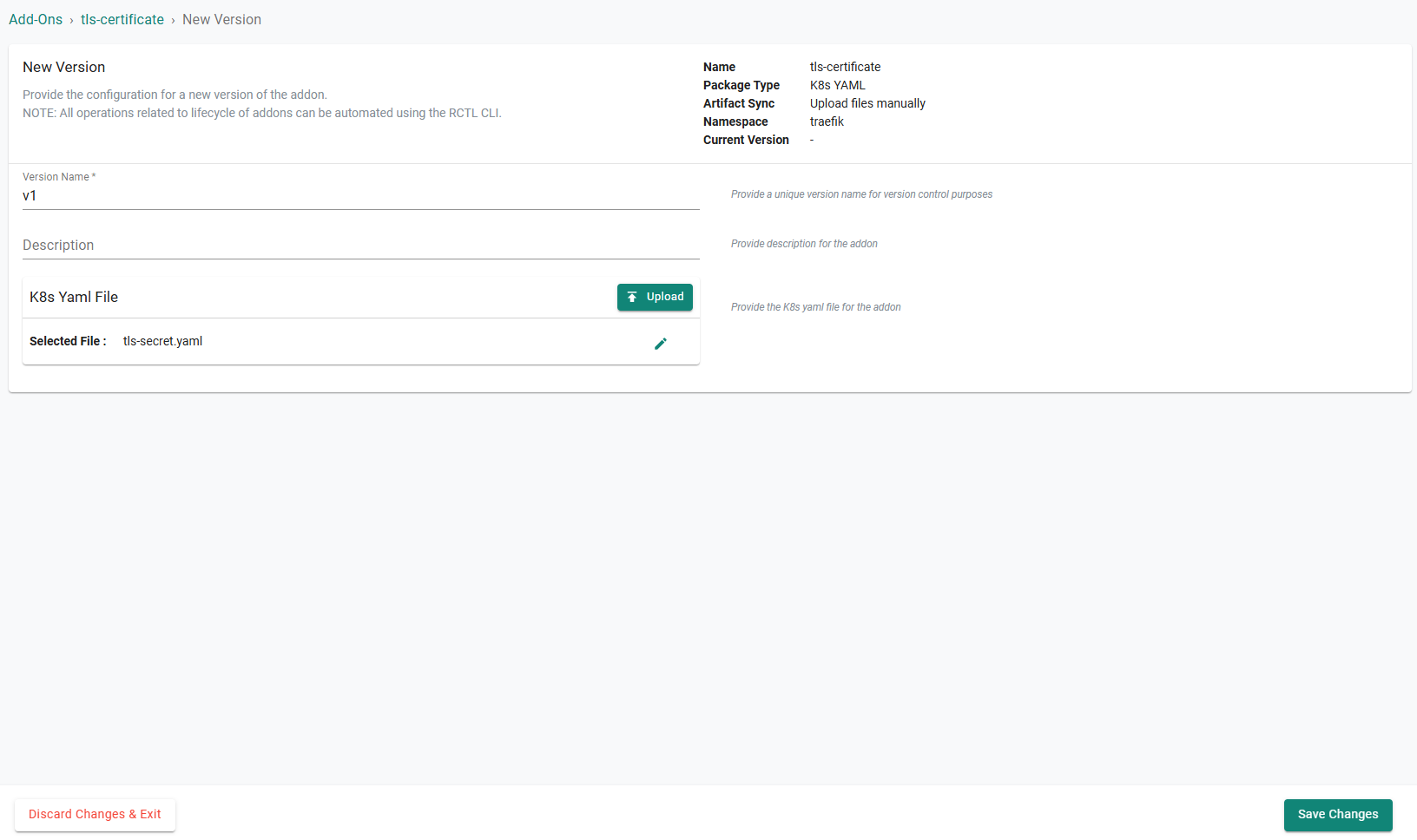Open the tls-certificate breadcrumb link
The width and height of the screenshot is (1417, 840).
point(122,19)
